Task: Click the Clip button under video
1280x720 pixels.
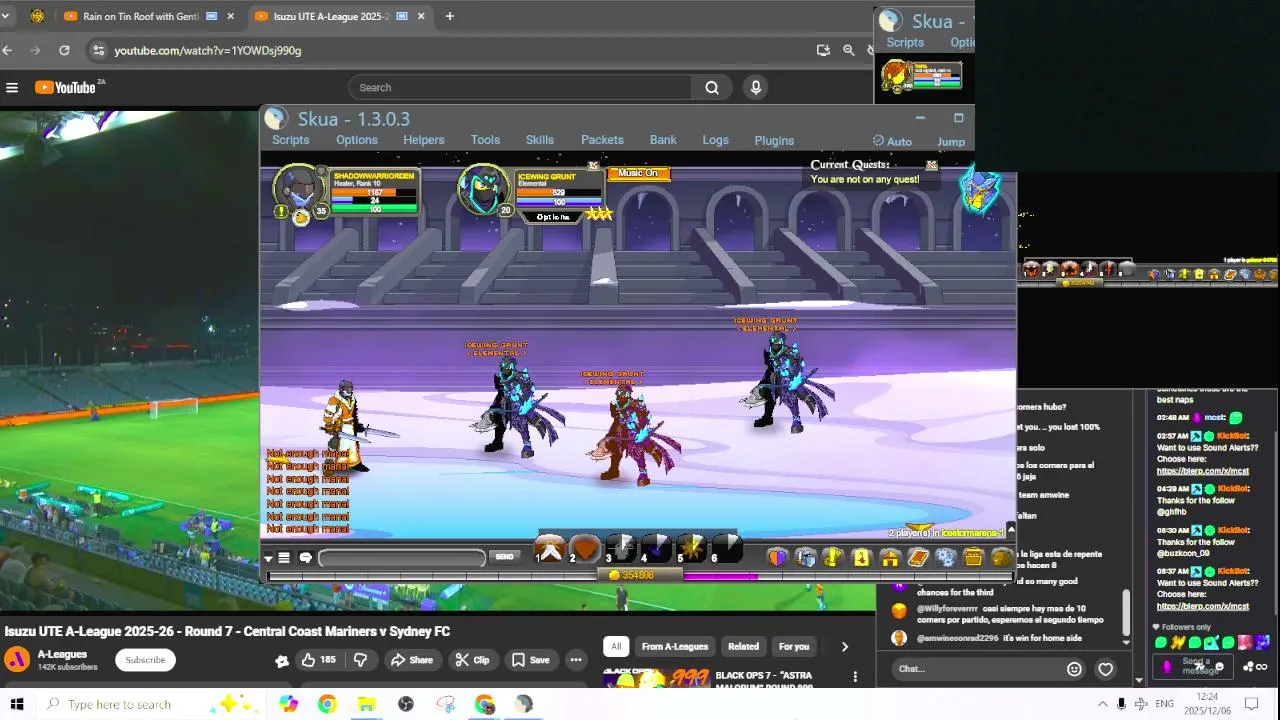Action: (472, 660)
